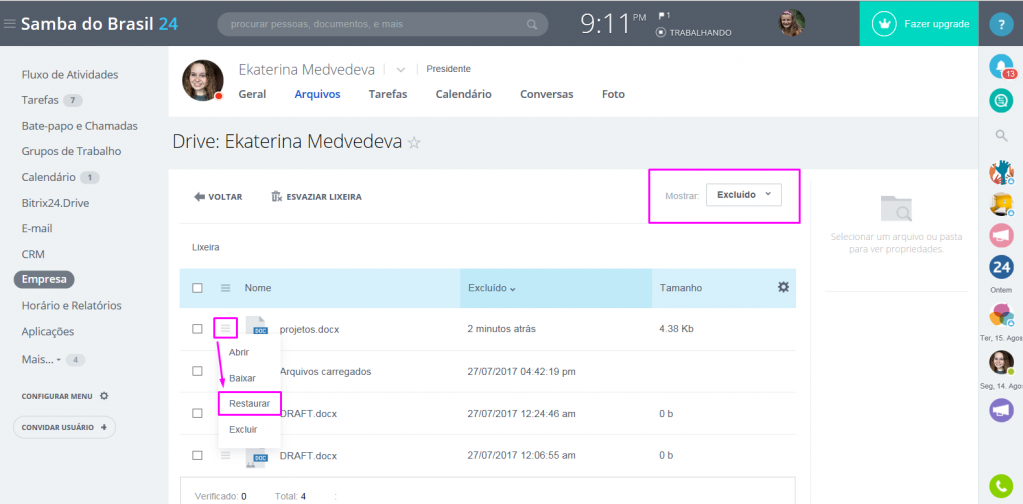Click the flag counter icon near clock
The width and height of the screenshot is (1023, 504).
point(664,15)
